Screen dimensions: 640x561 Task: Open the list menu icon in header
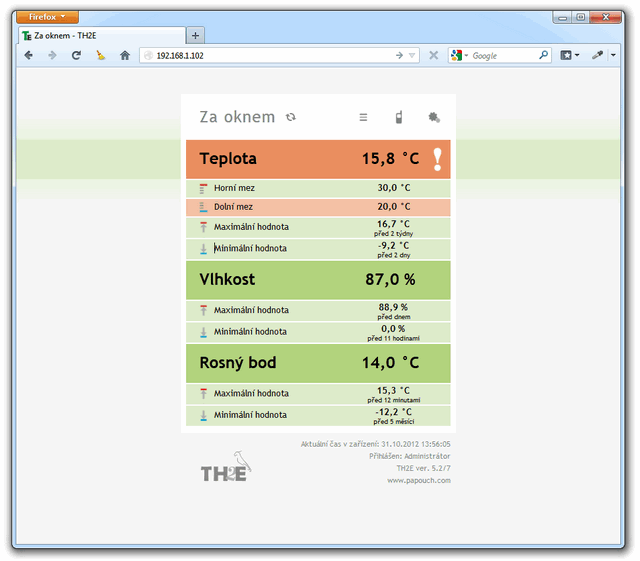(x=363, y=117)
